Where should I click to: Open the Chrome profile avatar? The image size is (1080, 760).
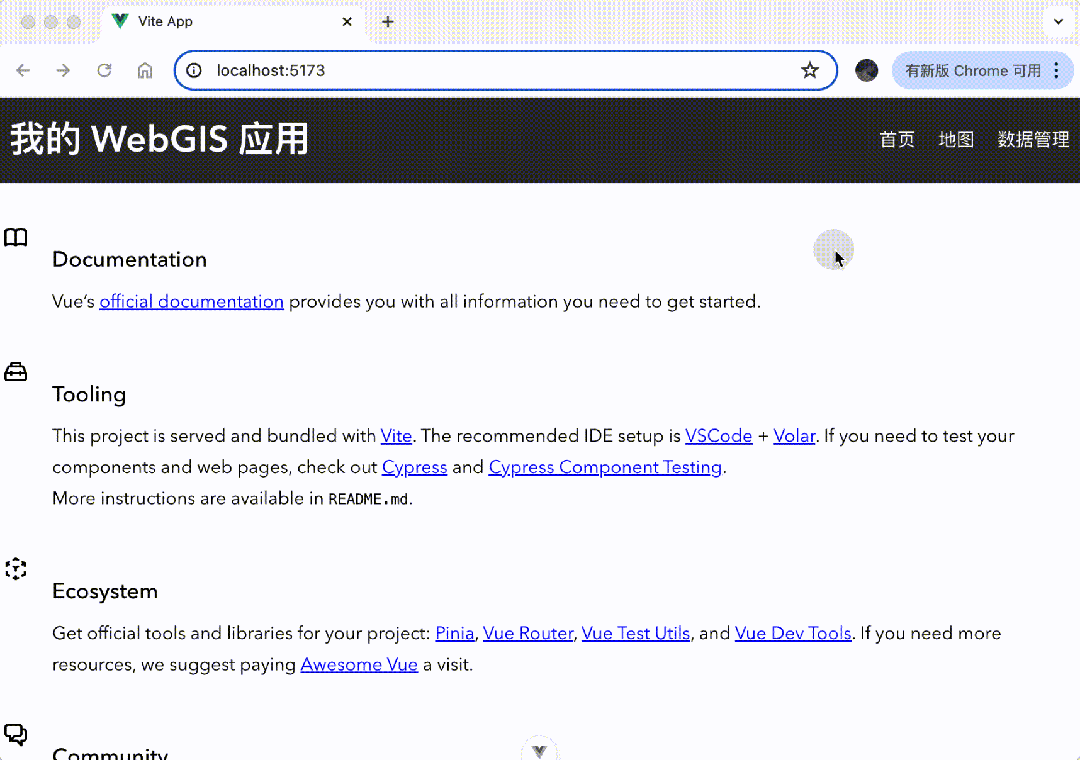point(866,70)
